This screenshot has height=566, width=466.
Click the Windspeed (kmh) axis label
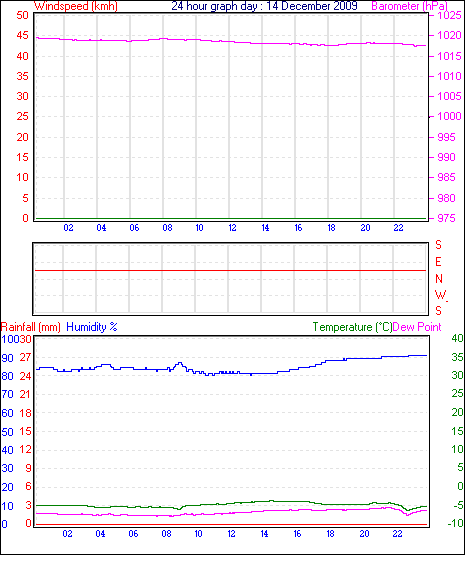76,6
